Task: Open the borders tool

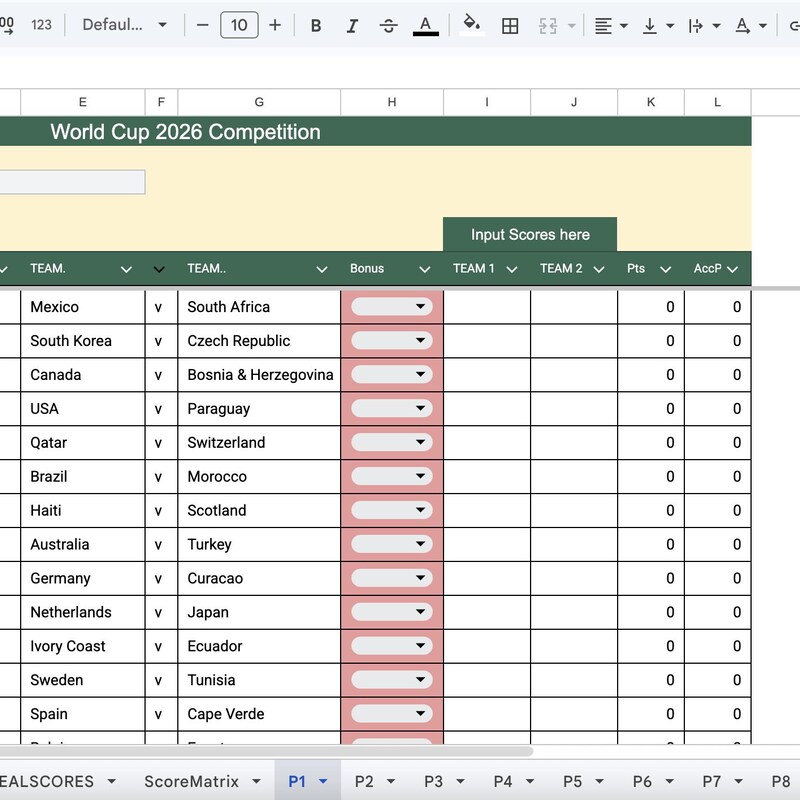Action: click(510, 25)
